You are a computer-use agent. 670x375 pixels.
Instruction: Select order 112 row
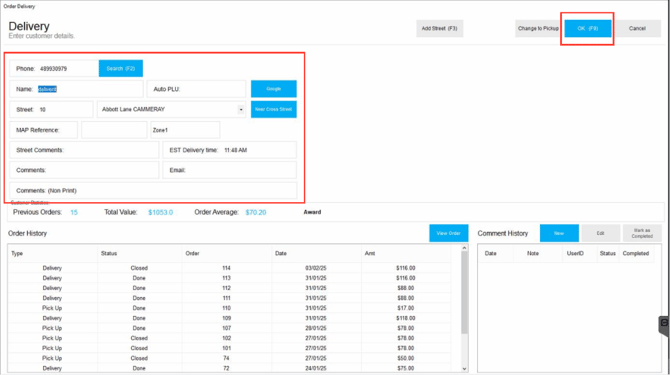[229, 288]
